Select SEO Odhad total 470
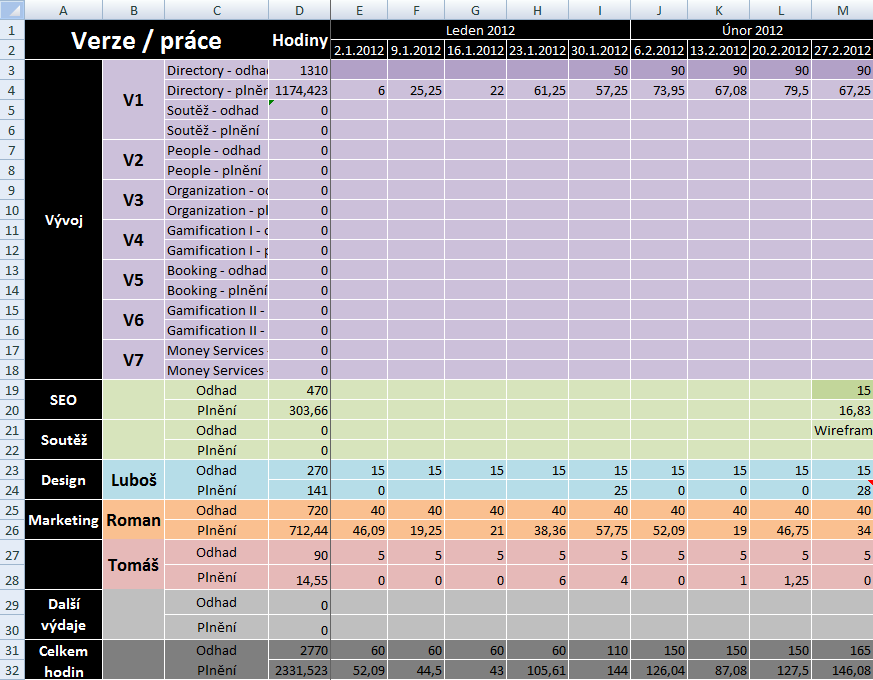873x680 pixels. [x=300, y=390]
